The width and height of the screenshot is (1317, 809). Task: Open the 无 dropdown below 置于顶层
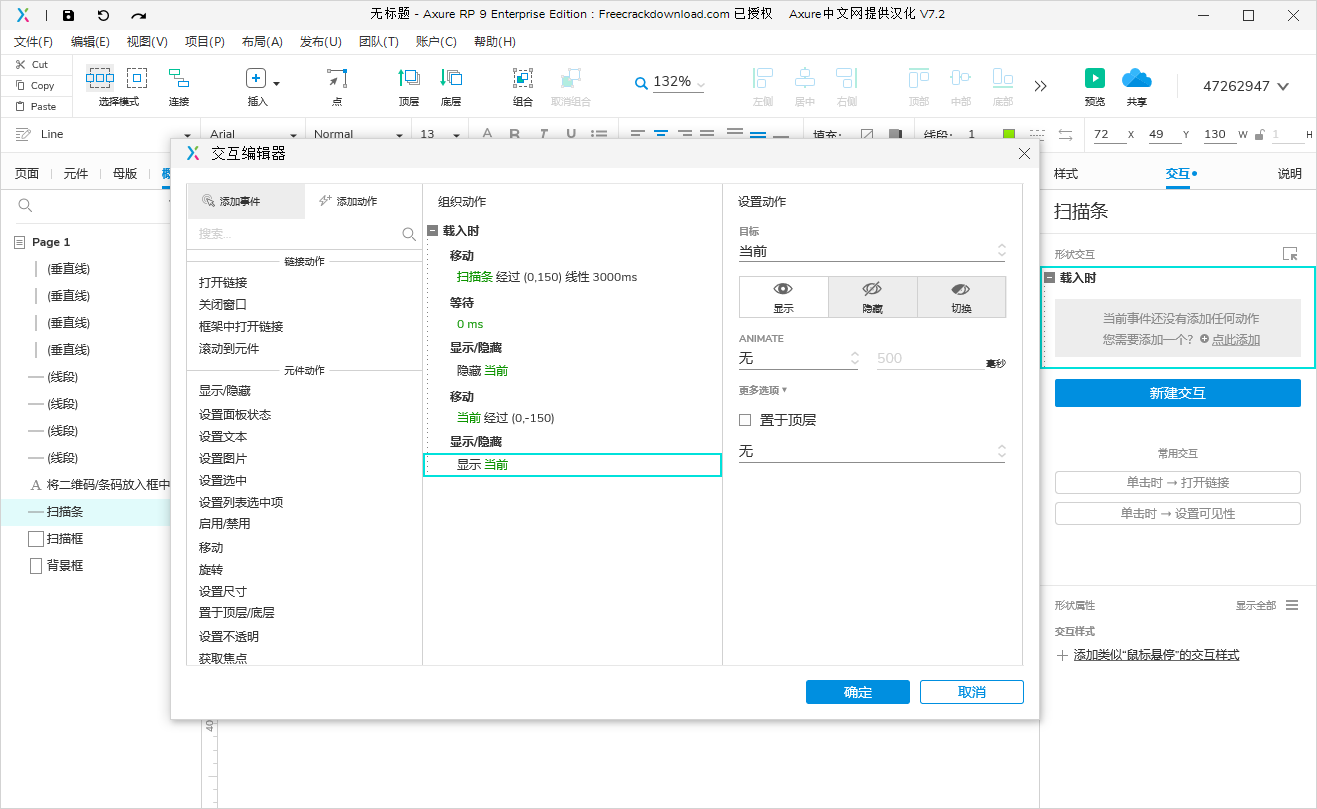pyautogui.click(x=872, y=452)
